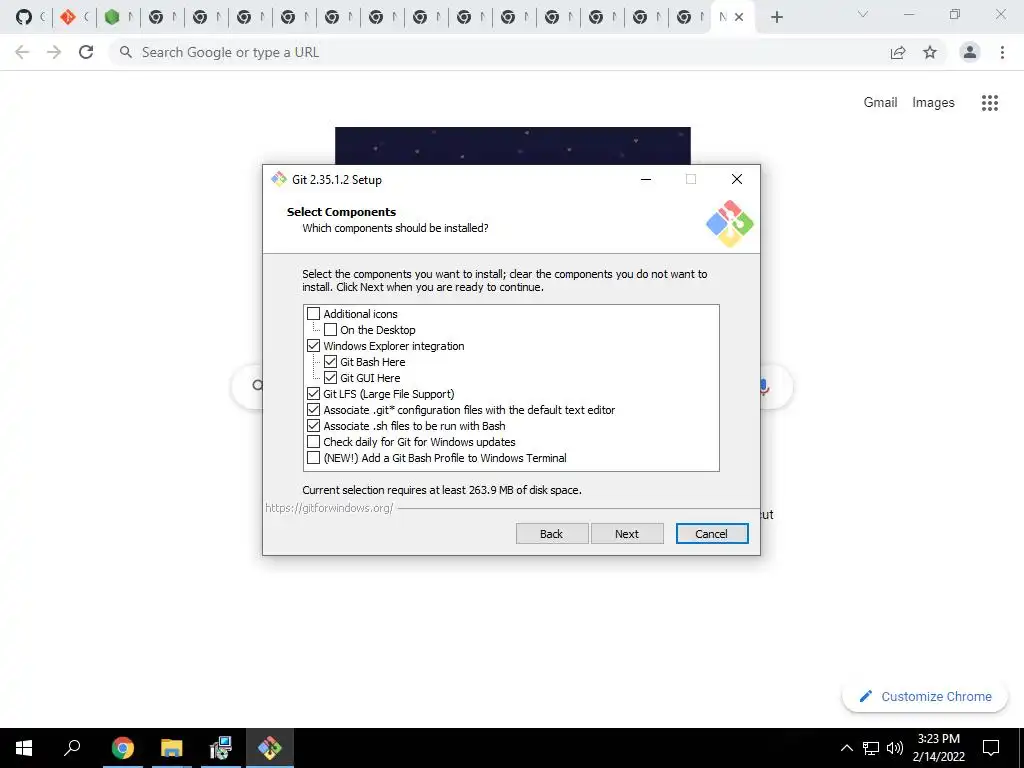
Task: Open the Google apps grid
Action: (x=990, y=103)
